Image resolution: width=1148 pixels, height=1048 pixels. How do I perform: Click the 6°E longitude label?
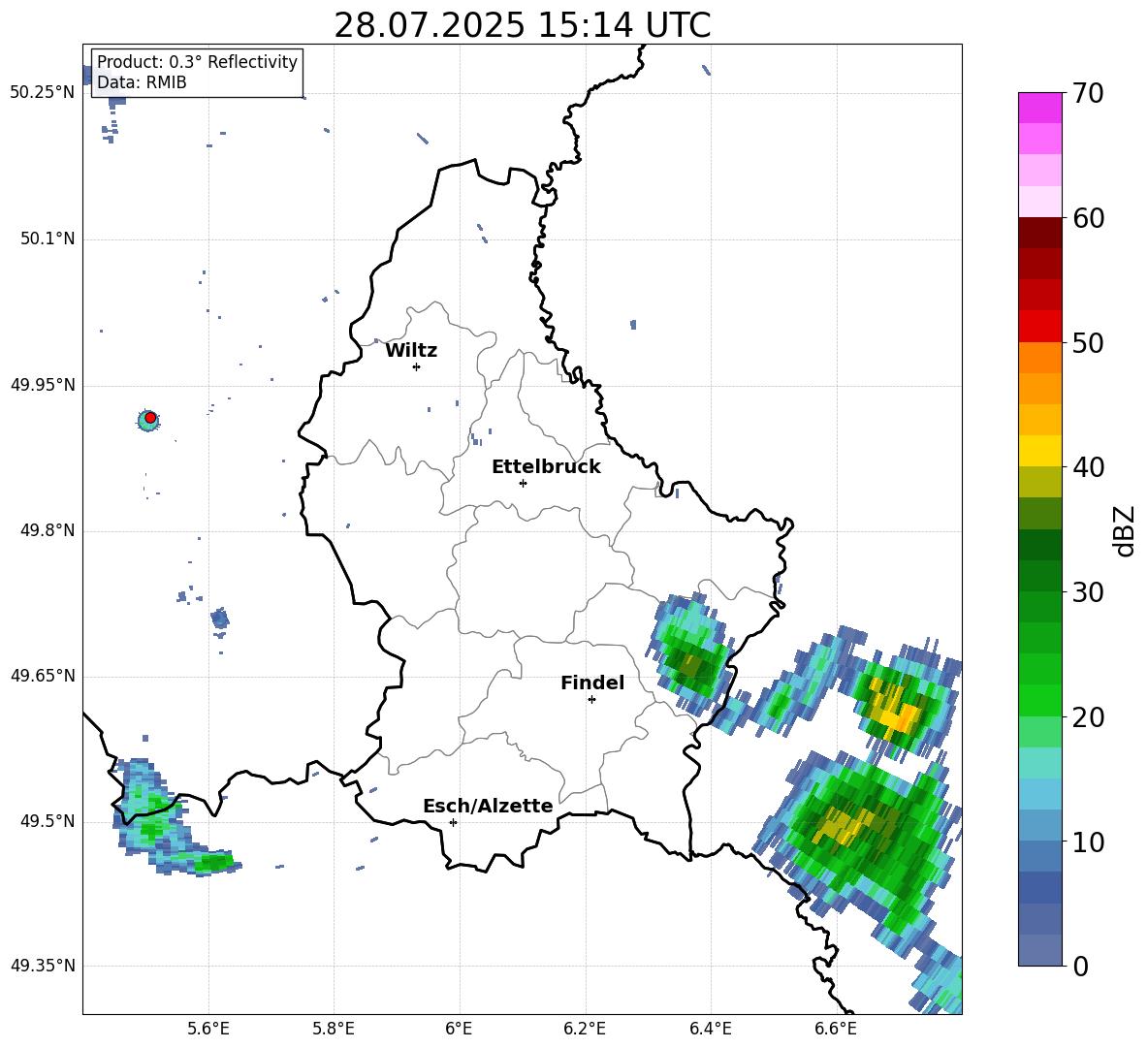pos(459,1029)
